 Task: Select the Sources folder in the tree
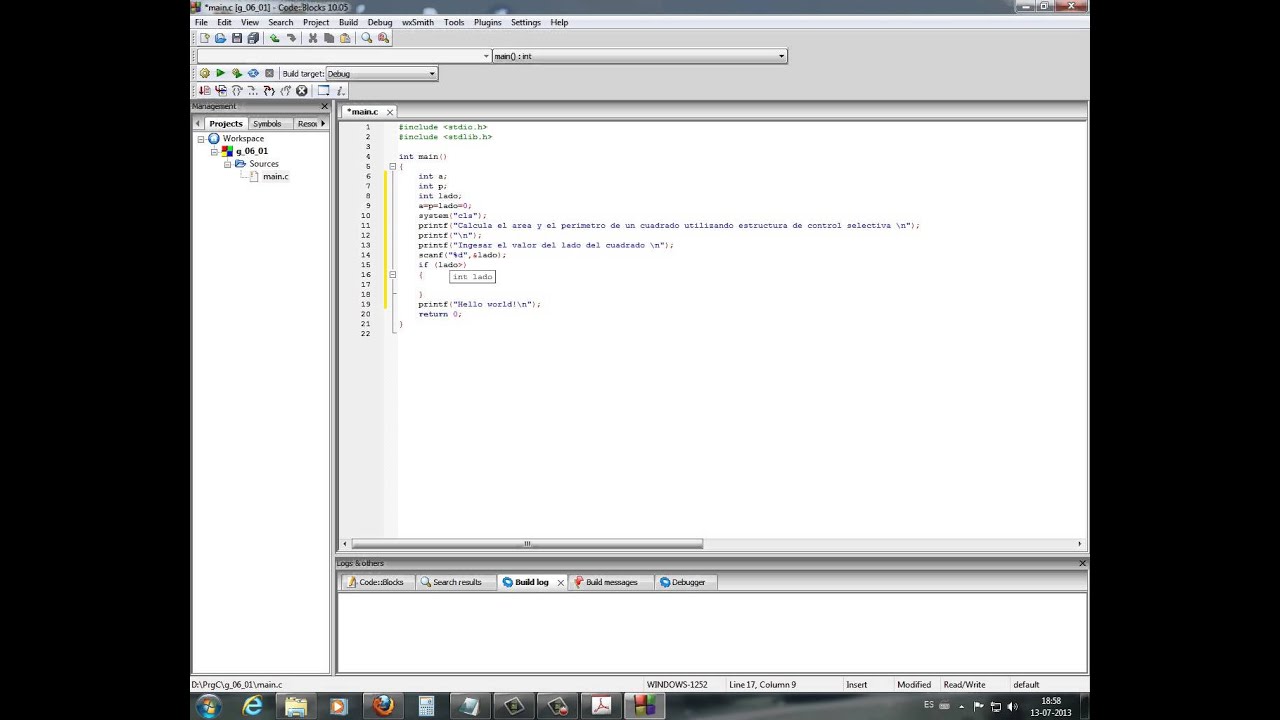pos(264,164)
